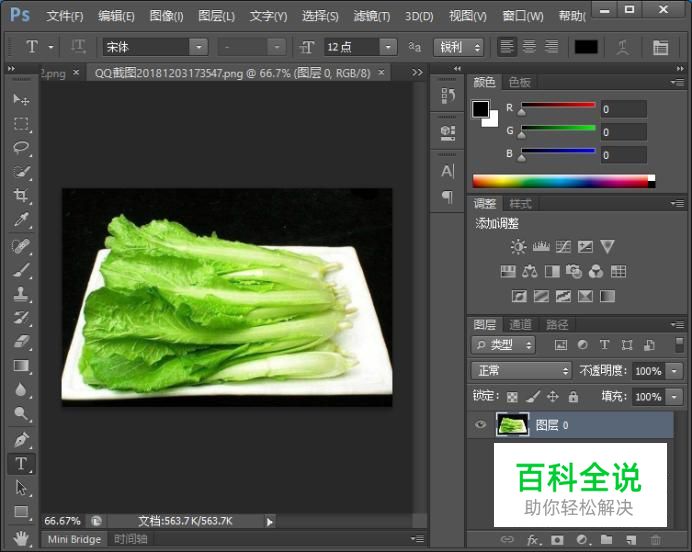Open the 文件(F) menu
Image resolution: width=692 pixels, height=552 pixels.
(x=64, y=16)
